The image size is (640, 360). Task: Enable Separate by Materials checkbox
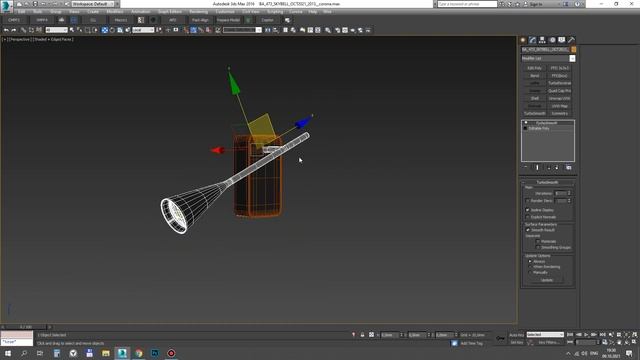[538, 242]
